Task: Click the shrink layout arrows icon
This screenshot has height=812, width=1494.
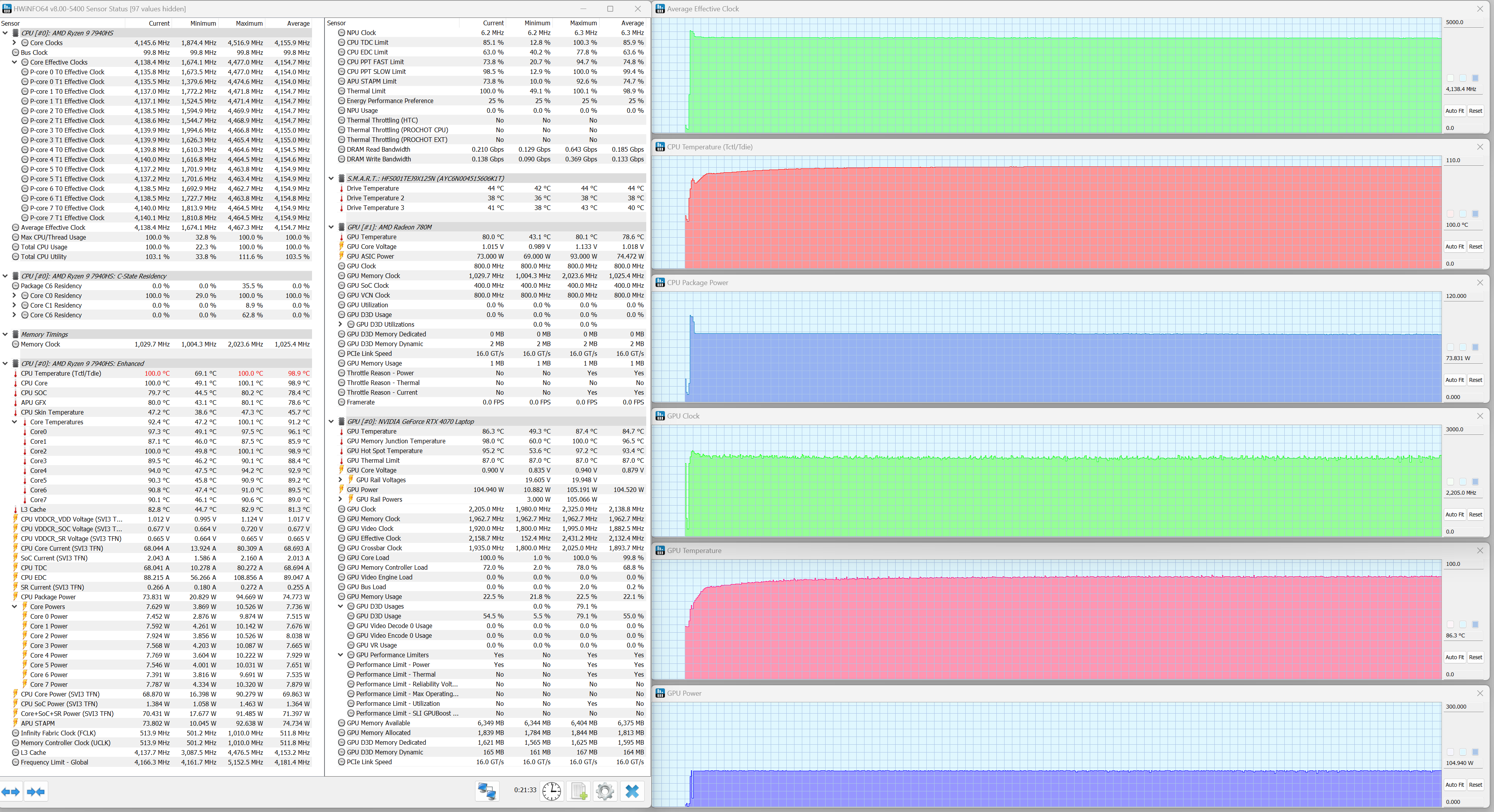Action: coord(36,791)
